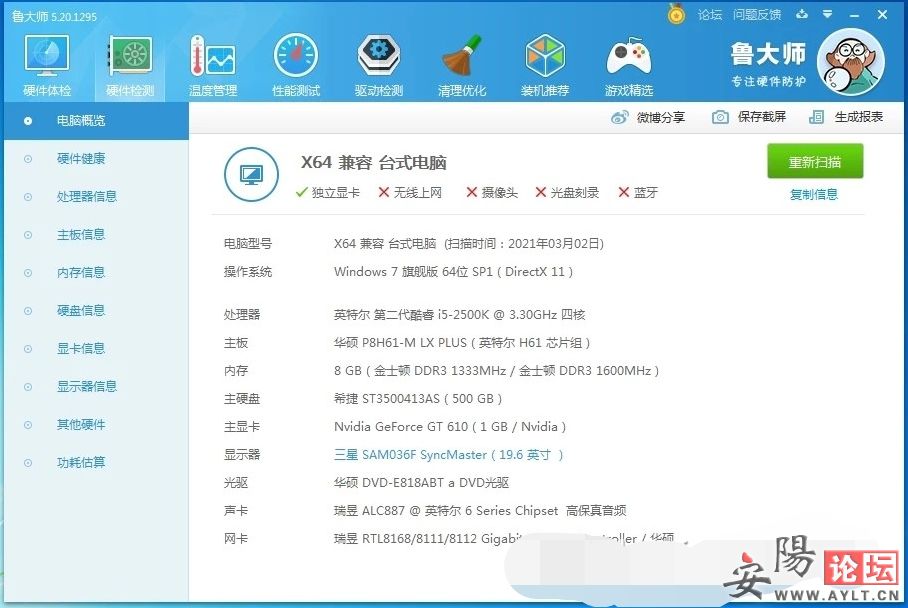
Task: Click the 华硕 DVD-E818ABT optical drive value
Action: [422, 483]
